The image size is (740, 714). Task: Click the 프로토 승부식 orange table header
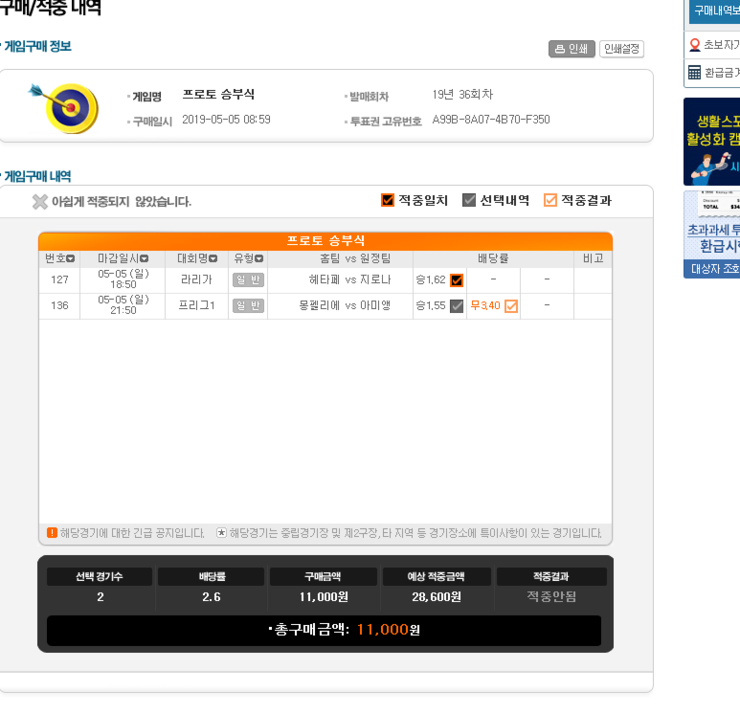tap(326, 241)
